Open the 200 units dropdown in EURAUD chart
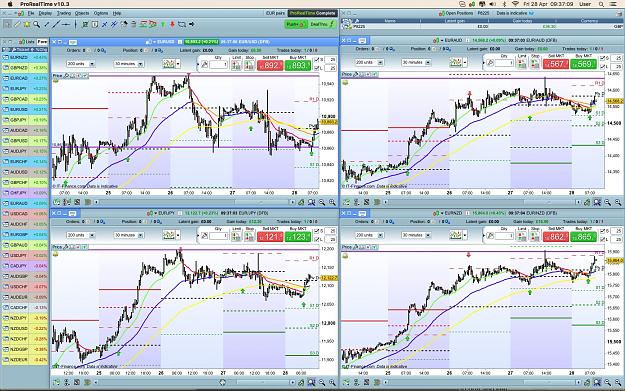Screen dimensions: 625x391 click(369, 63)
